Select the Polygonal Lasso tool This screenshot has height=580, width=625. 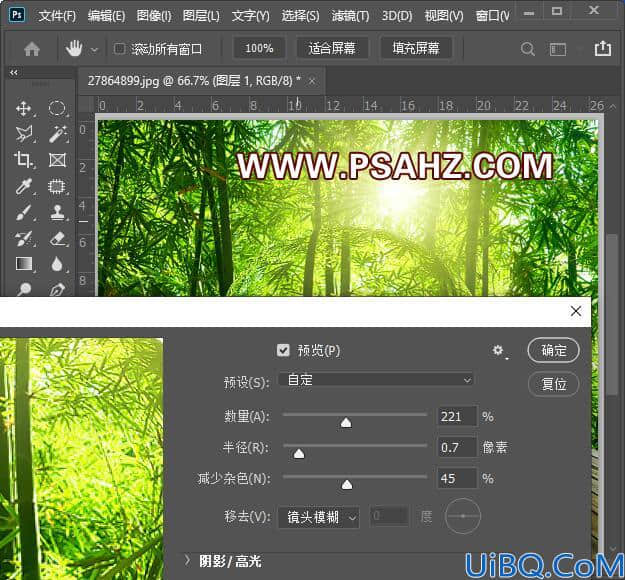pyautogui.click(x=24, y=134)
